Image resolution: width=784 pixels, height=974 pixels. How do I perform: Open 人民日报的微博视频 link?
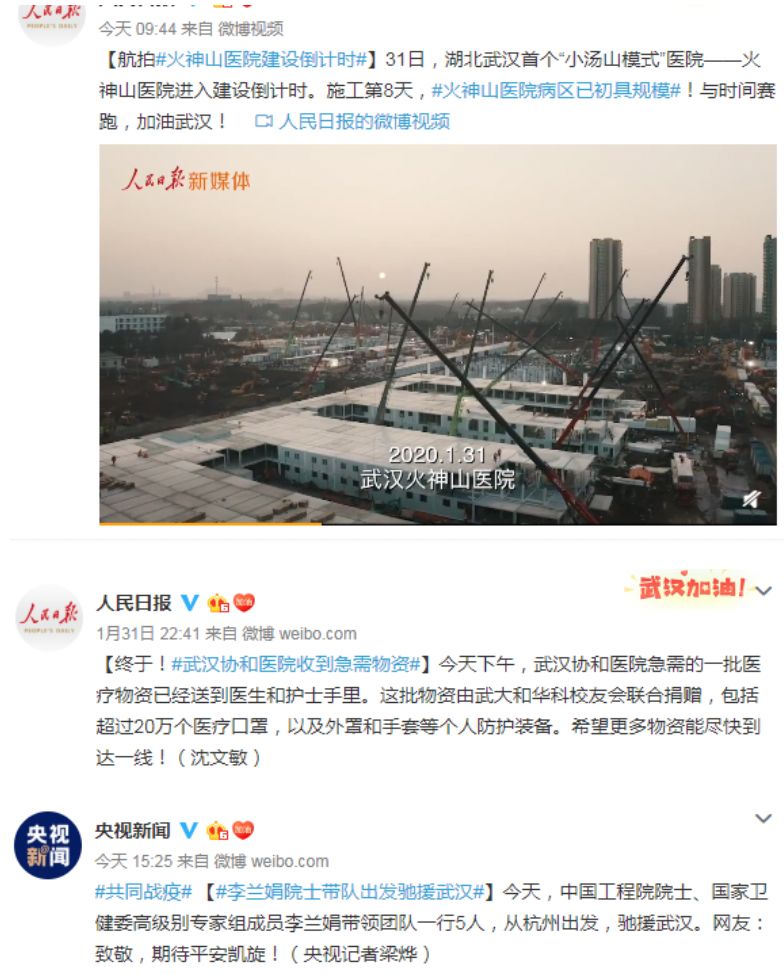coord(364,122)
